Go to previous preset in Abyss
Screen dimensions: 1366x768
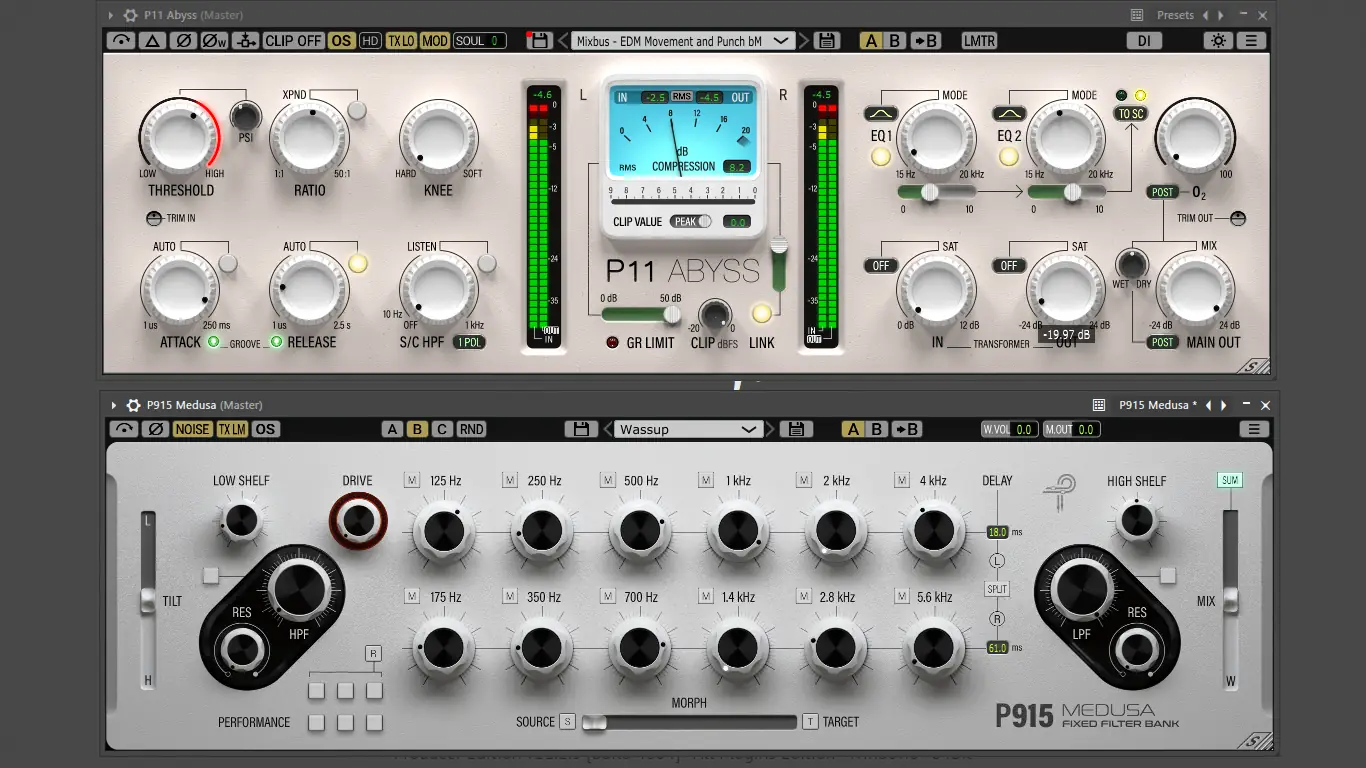pos(562,41)
